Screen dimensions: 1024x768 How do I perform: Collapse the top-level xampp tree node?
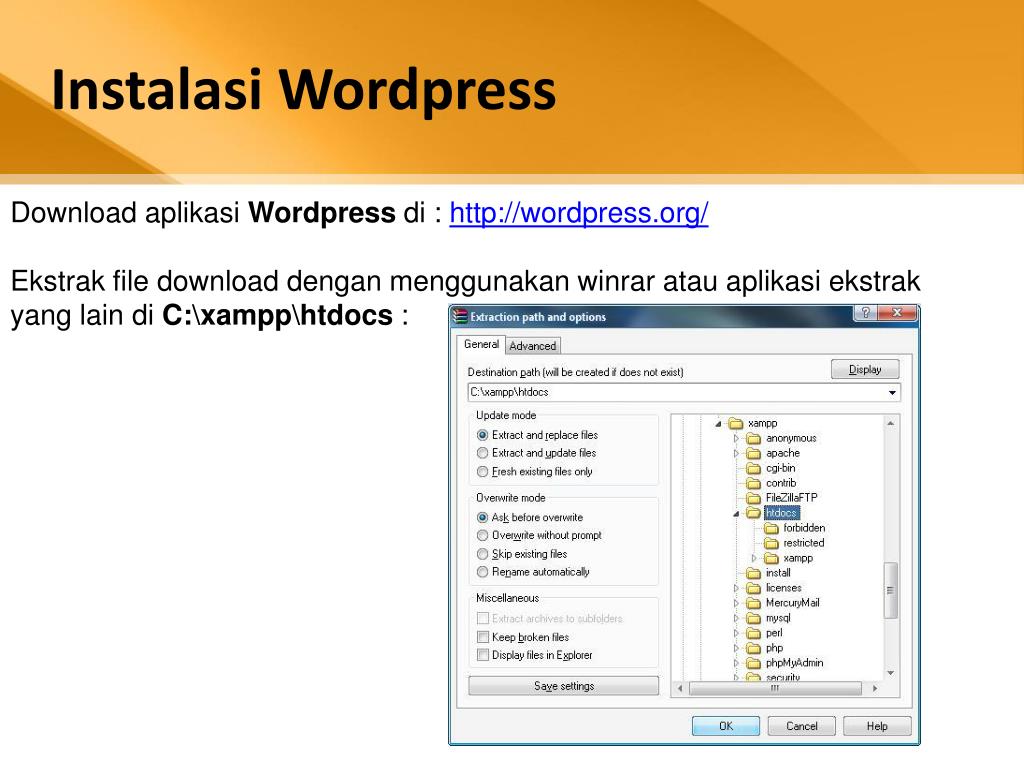(718, 424)
